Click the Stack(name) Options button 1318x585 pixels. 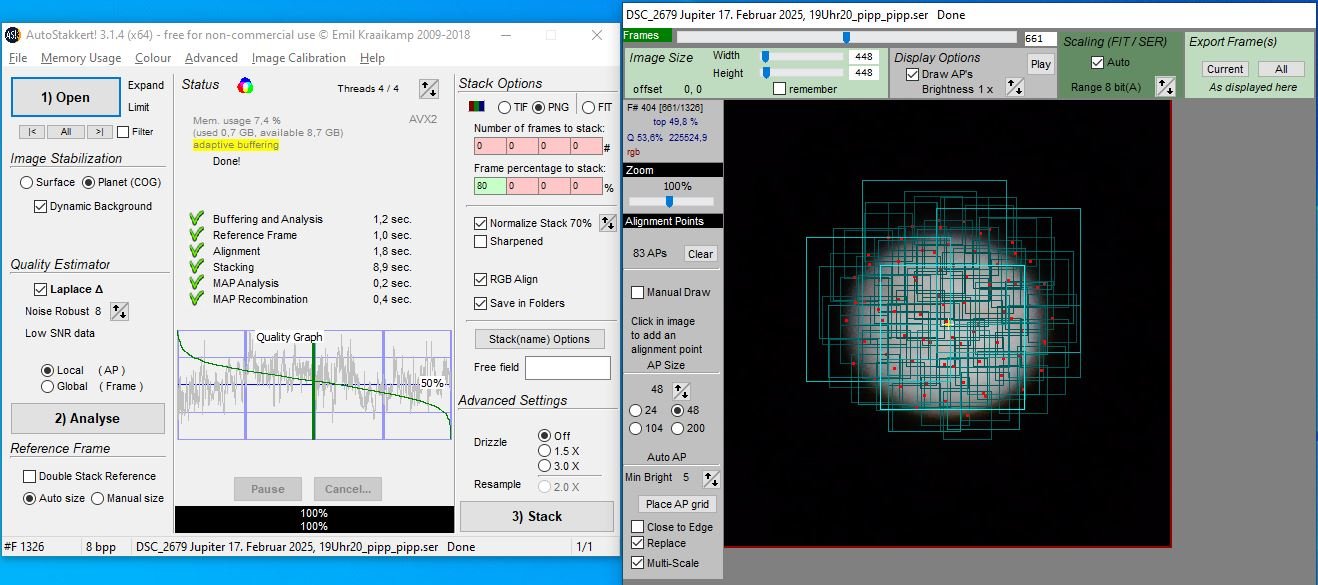539,338
